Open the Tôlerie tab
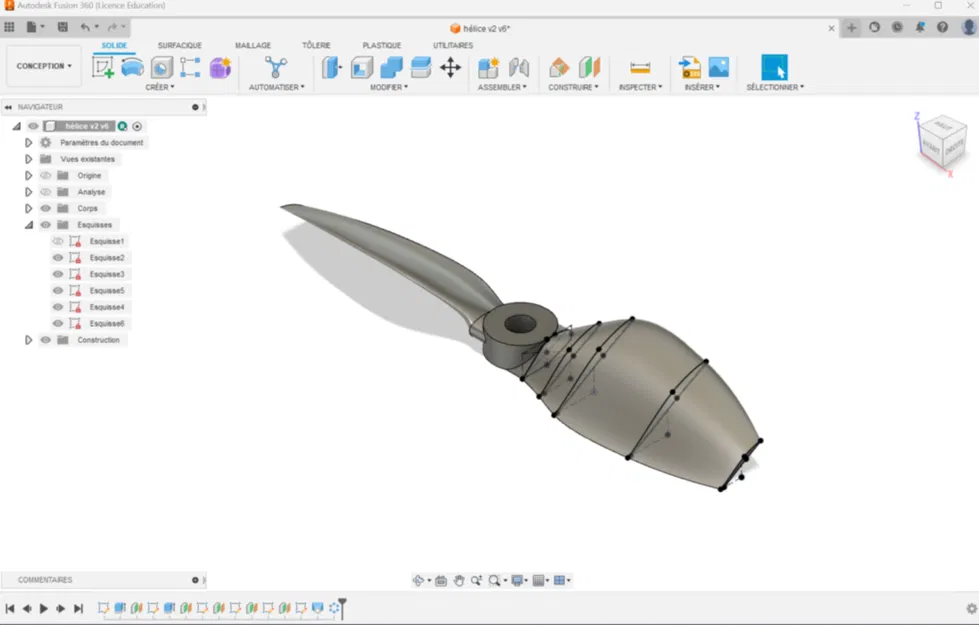 [x=315, y=45]
